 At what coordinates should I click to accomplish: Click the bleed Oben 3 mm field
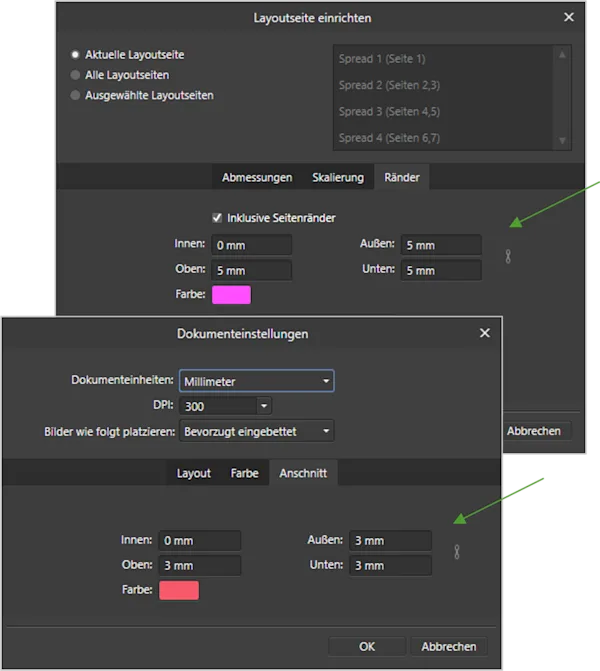(200, 565)
